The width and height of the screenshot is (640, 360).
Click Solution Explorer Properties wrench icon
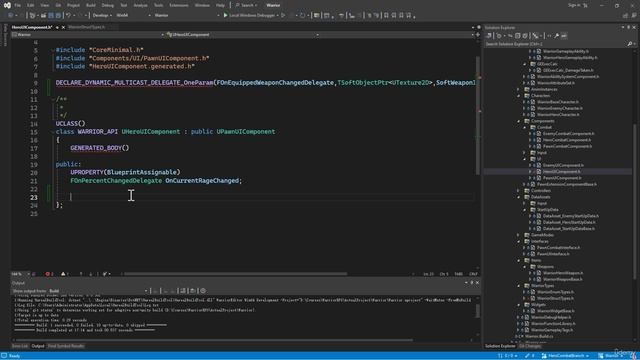[556, 36]
